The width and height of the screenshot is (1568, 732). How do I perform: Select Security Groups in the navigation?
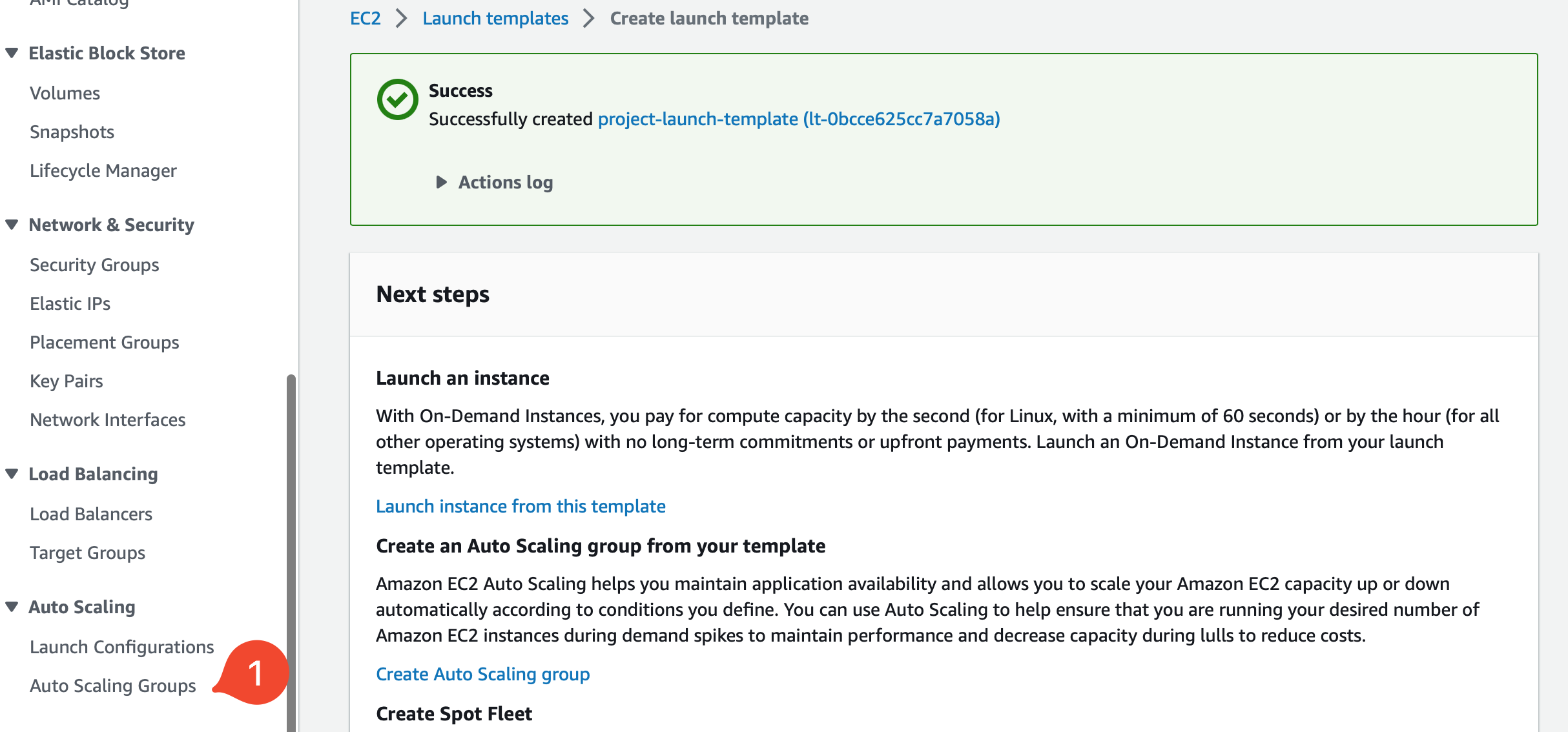(94, 264)
